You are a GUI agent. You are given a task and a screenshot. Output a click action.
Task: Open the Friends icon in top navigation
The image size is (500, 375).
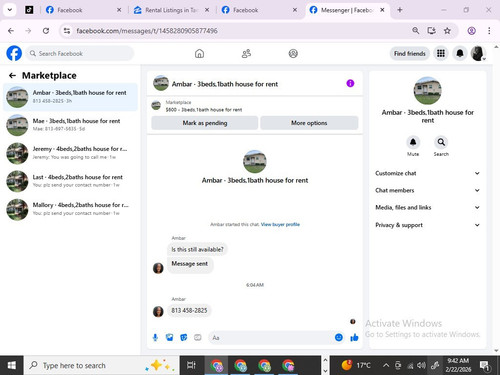pyautogui.click(x=246, y=53)
